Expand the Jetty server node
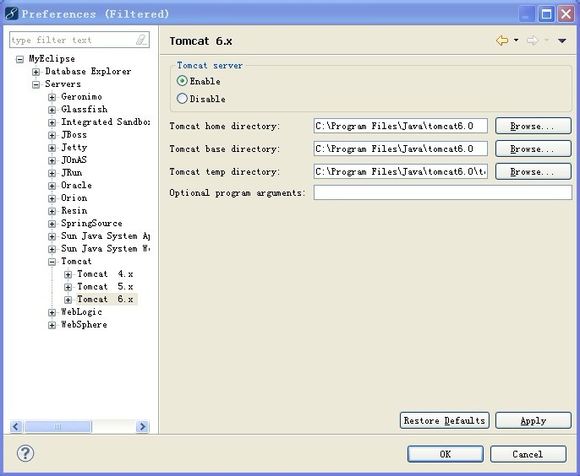Image resolution: width=580 pixels, height=476 pixels. (x=52, y=148)
